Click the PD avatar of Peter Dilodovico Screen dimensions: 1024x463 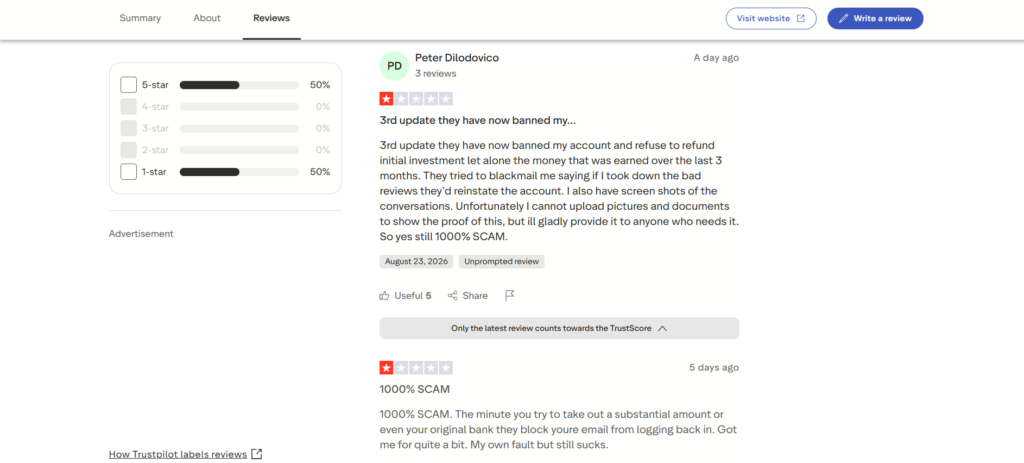point(394,65)
